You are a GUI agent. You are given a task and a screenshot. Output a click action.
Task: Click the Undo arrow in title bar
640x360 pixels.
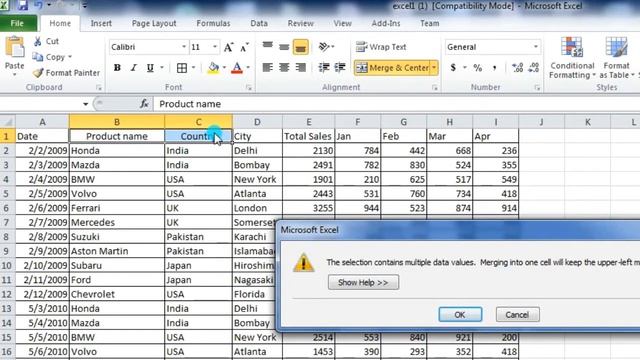38,5
